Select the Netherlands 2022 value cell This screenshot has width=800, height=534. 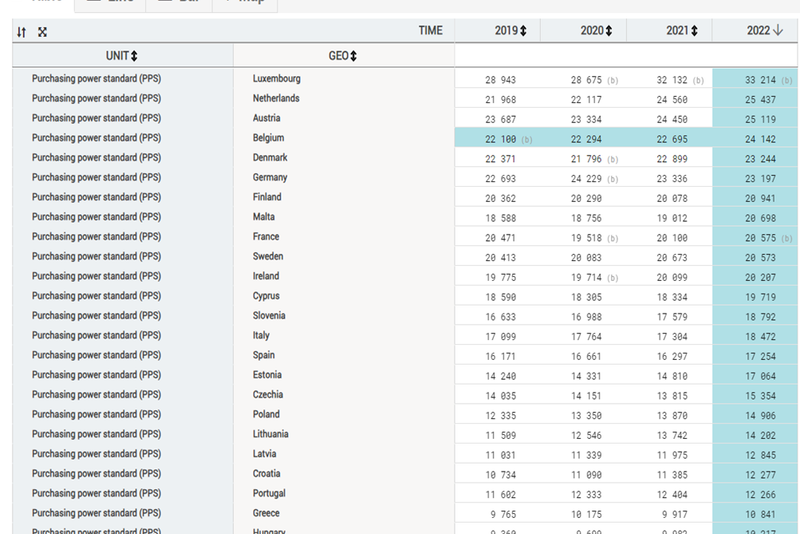(x=755, y=99)
